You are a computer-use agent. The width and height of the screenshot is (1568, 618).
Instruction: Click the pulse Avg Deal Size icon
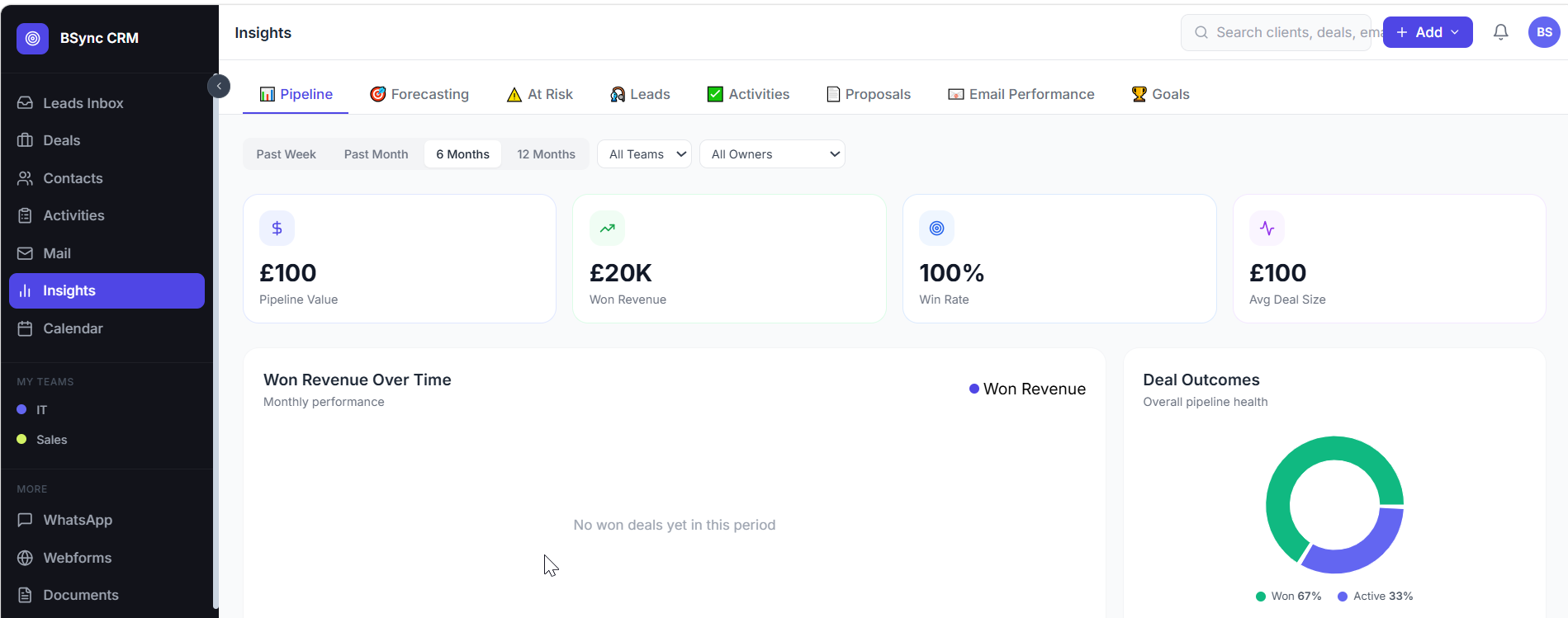tap(1267, 228)
